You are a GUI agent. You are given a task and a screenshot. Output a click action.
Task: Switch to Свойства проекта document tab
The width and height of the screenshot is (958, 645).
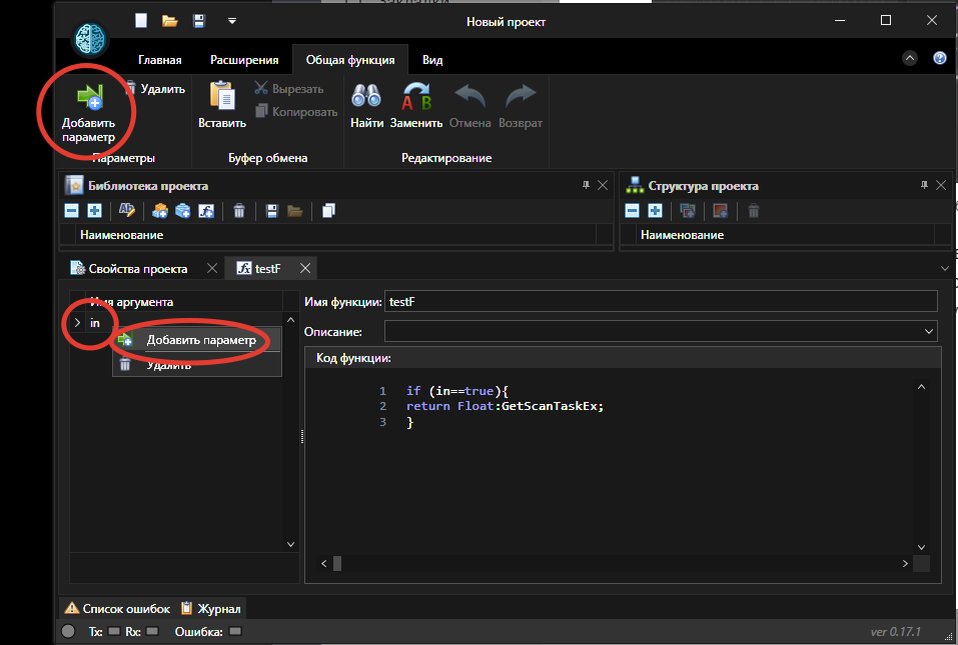[137, 269]
